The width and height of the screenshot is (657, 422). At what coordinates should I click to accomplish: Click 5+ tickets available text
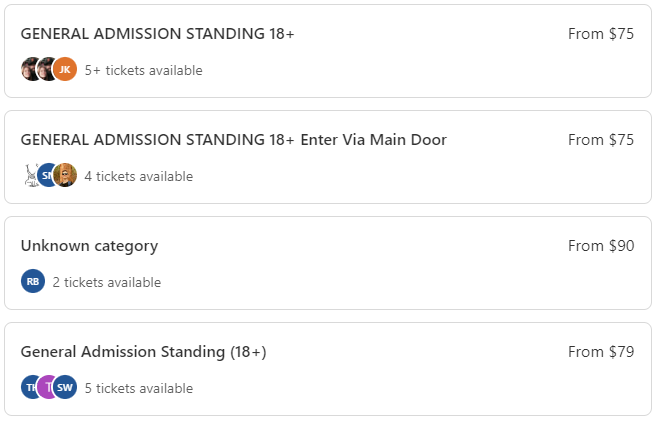143,70
